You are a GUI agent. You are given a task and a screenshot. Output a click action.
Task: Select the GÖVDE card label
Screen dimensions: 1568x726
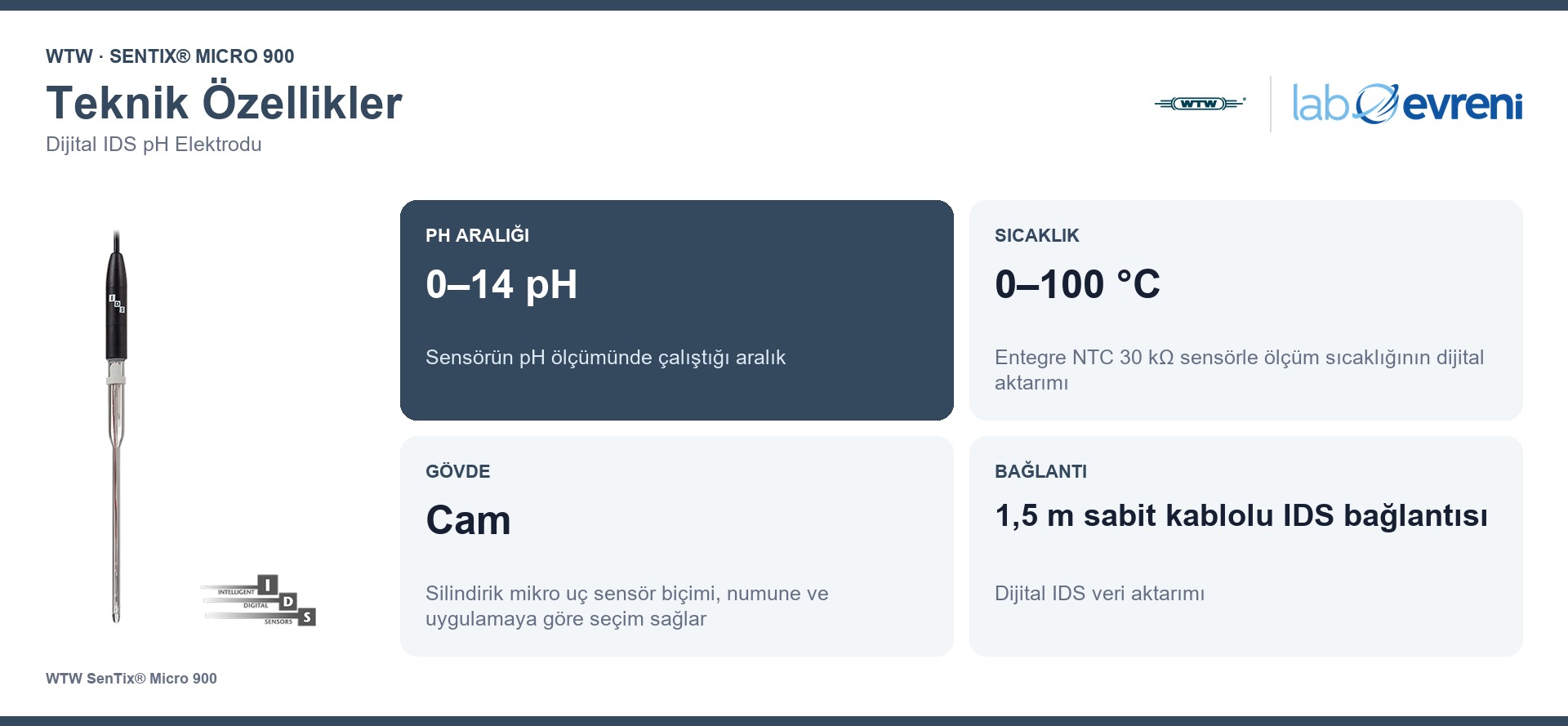coord(457,471)
